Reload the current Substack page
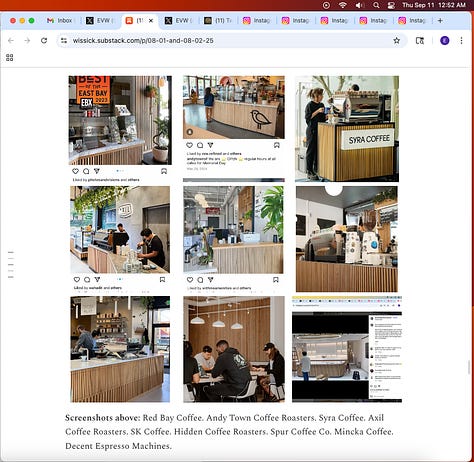 click(x=44, y=41)
